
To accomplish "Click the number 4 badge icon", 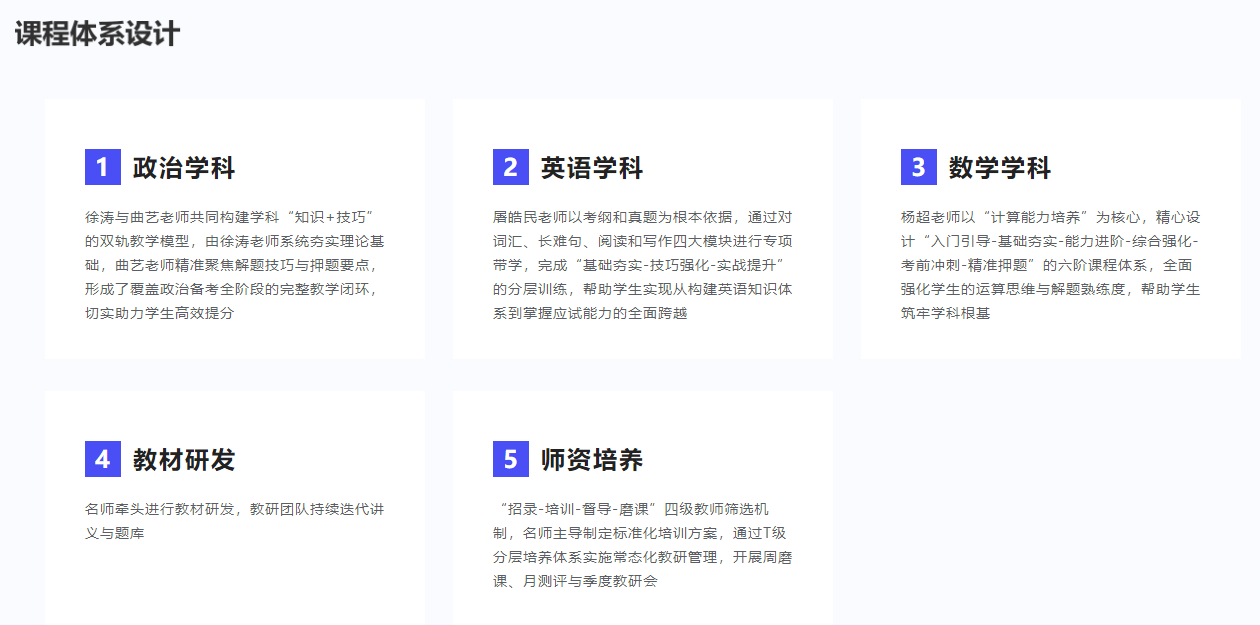I will [102, 459].
